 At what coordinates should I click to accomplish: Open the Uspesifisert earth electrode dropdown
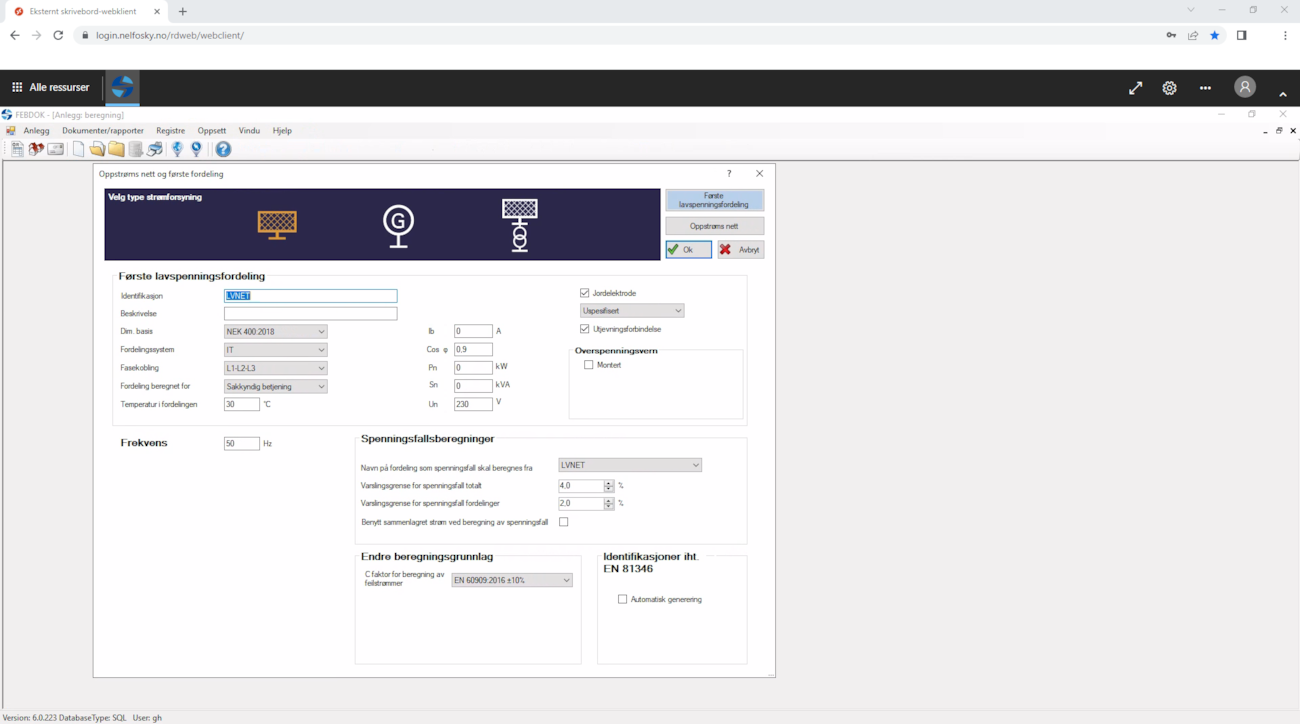coord(632,311)
